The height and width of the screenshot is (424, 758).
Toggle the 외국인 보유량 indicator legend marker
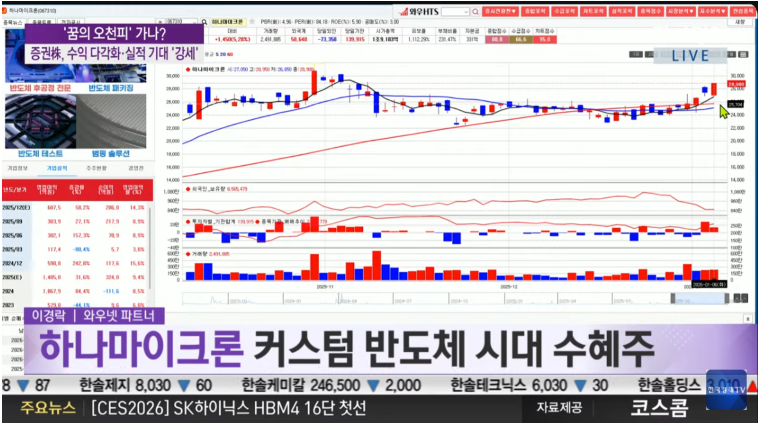pyautogui.click(x=187, y=187)
